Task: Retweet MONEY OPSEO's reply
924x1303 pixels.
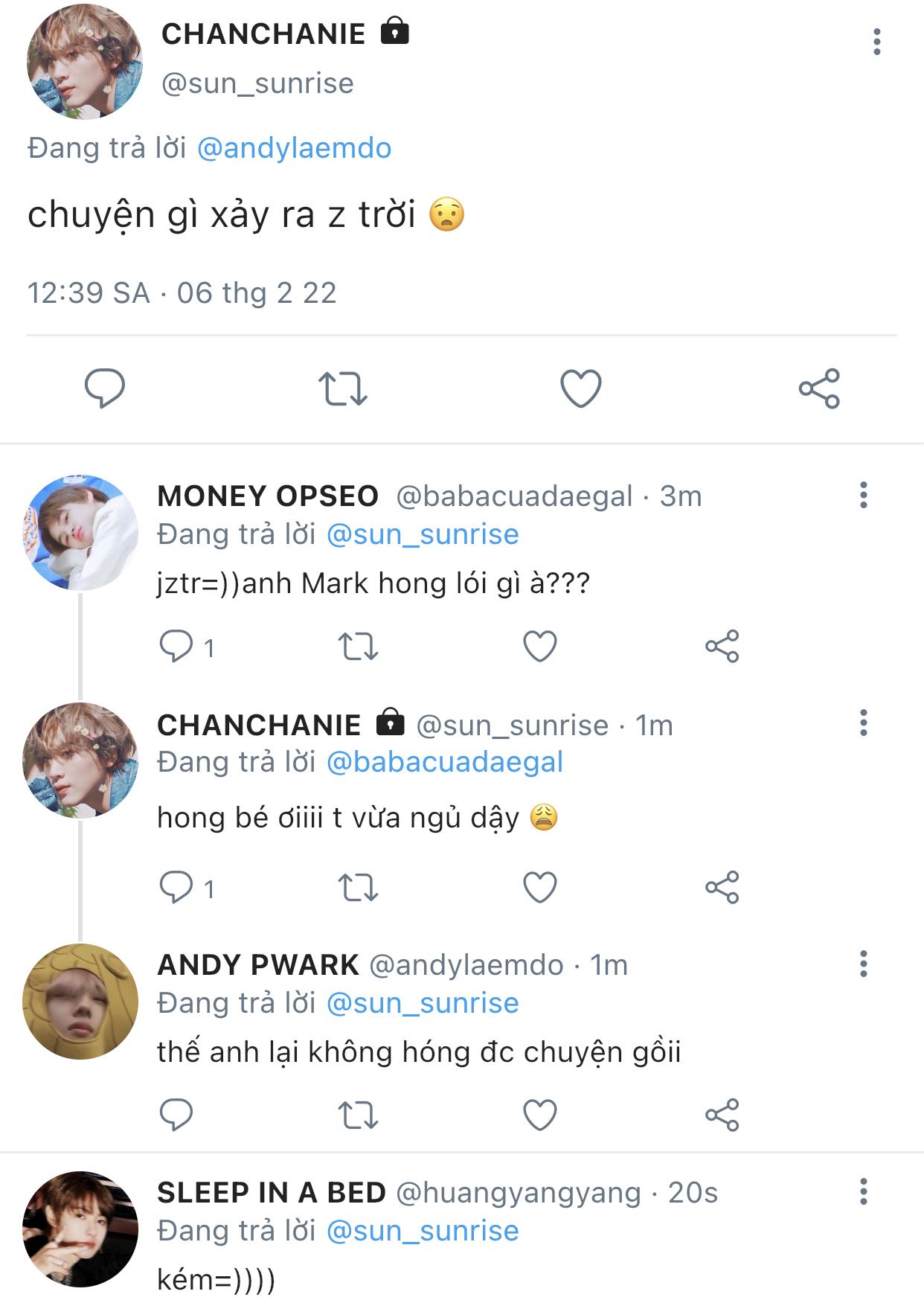Action: 358,646
